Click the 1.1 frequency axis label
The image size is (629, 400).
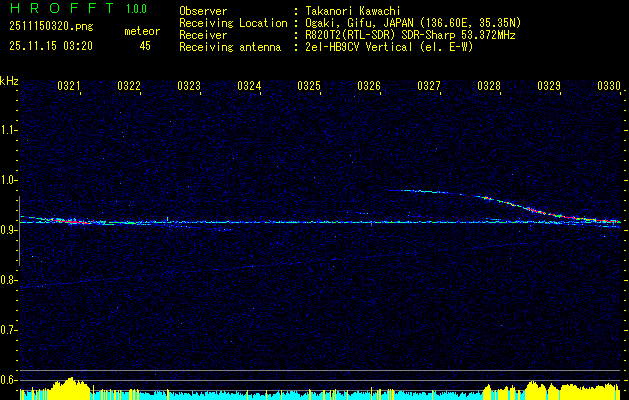[x=9, y=130]
